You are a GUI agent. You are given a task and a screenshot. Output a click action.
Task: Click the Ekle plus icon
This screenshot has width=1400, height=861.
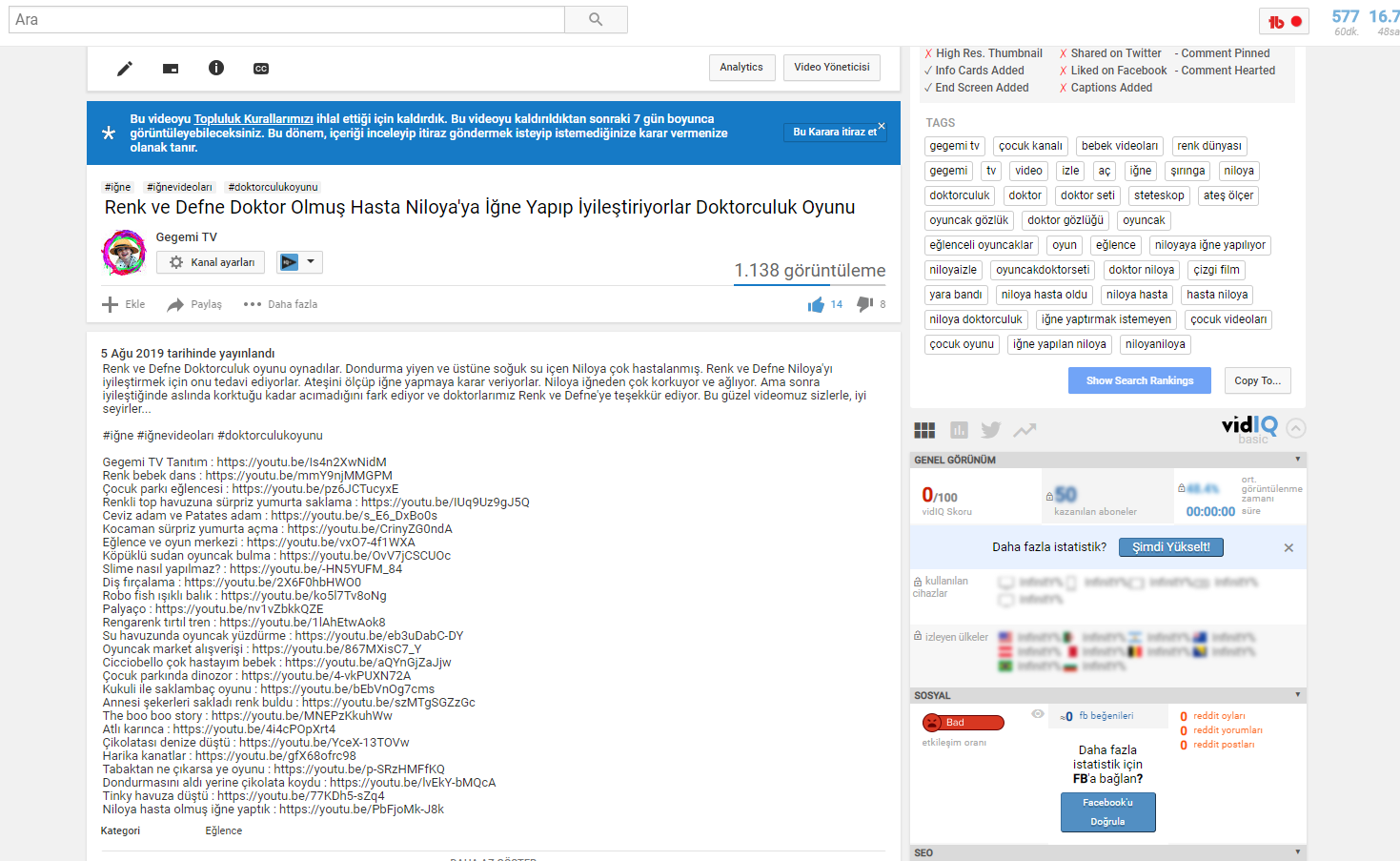(x=111, y=304)
